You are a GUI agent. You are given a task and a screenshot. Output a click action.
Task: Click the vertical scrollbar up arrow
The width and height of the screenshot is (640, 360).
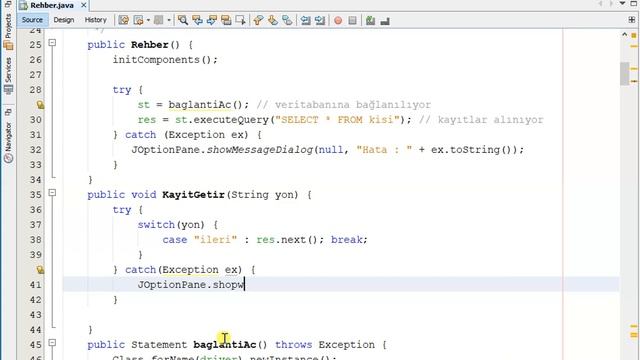624,35
